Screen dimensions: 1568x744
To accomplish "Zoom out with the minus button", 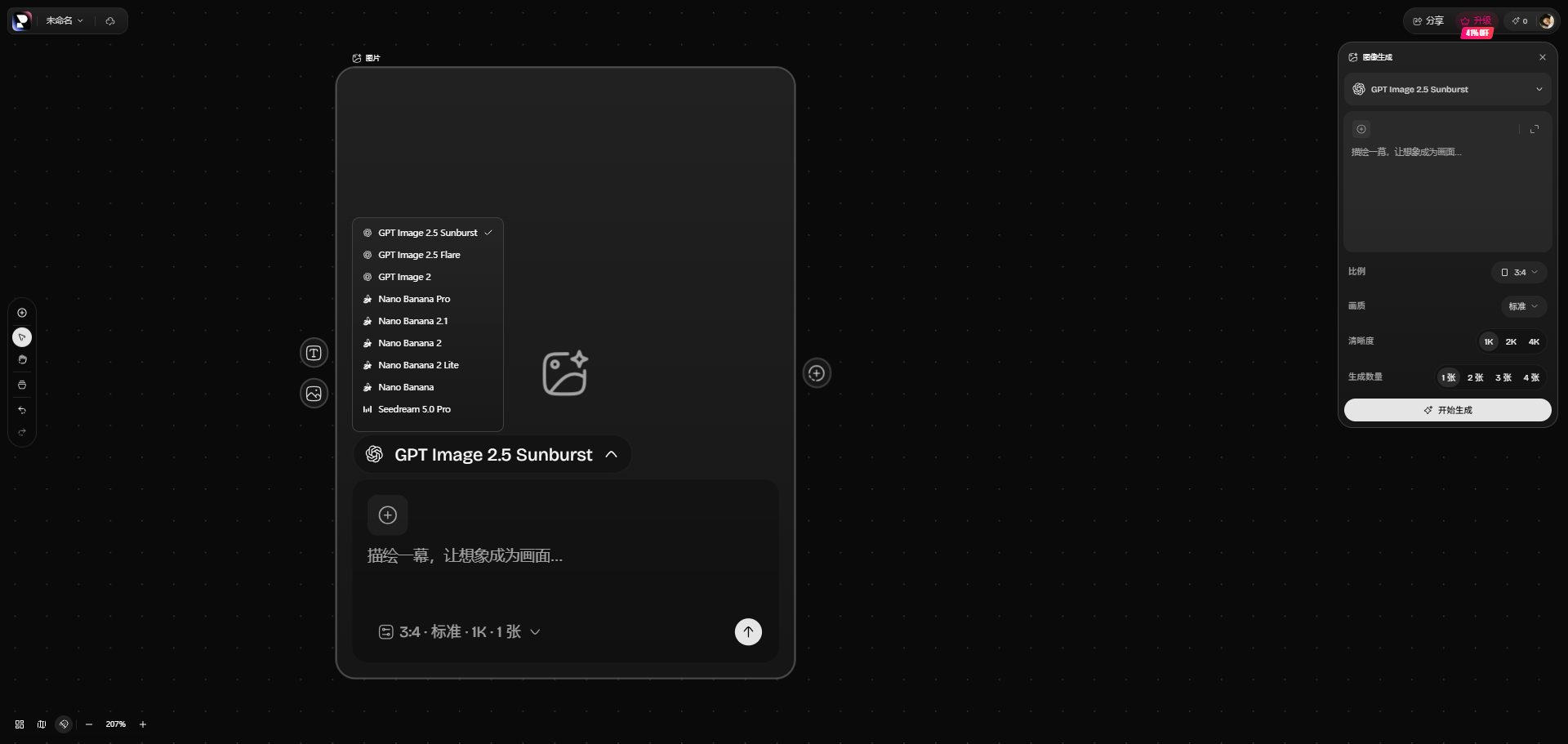I will tap(89, 724).
